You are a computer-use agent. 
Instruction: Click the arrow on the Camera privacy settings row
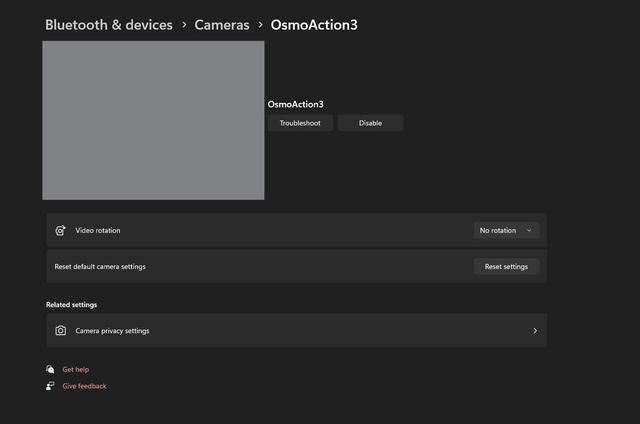pyautogui.click(x=535, y=331)
